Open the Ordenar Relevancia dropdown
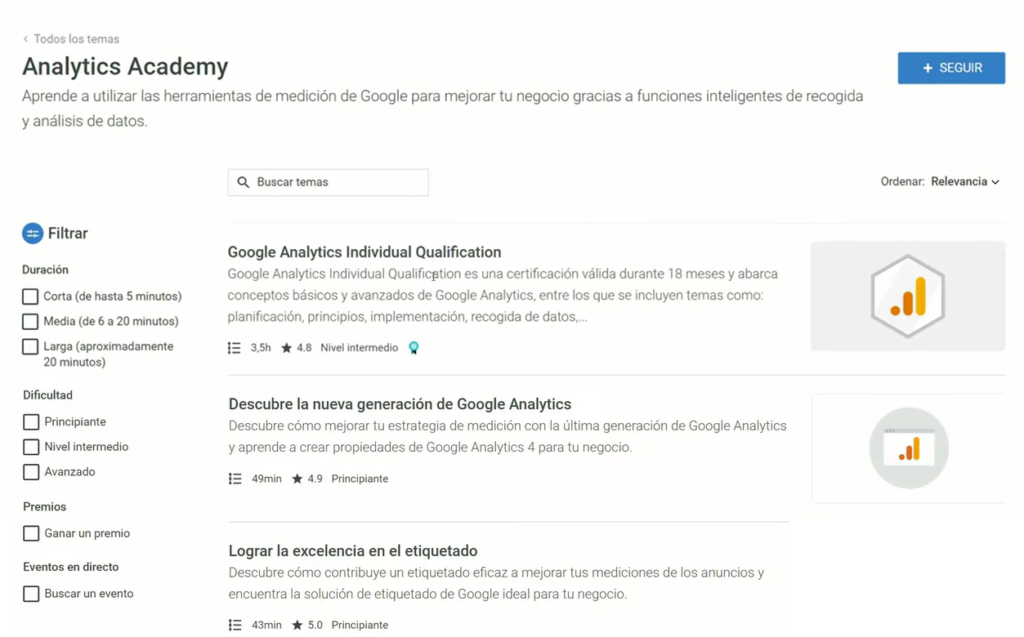 pos(962,181)
